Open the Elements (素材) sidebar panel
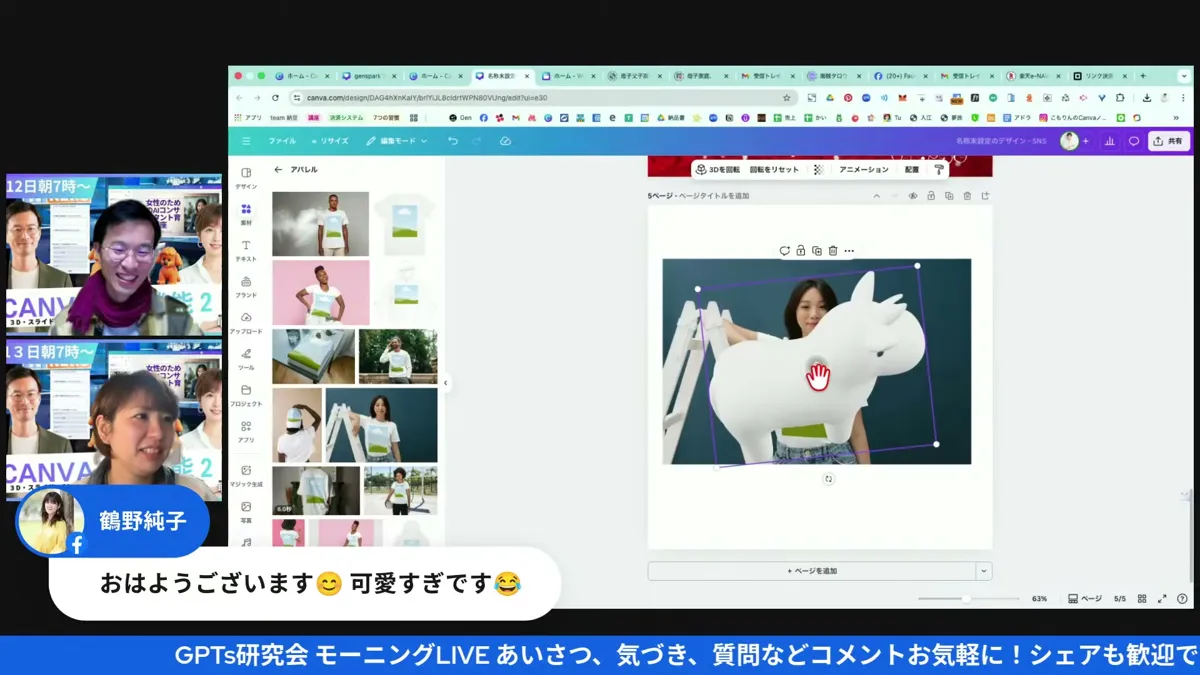This screenshot has width=1200, height=675. [x=246, y=214]
